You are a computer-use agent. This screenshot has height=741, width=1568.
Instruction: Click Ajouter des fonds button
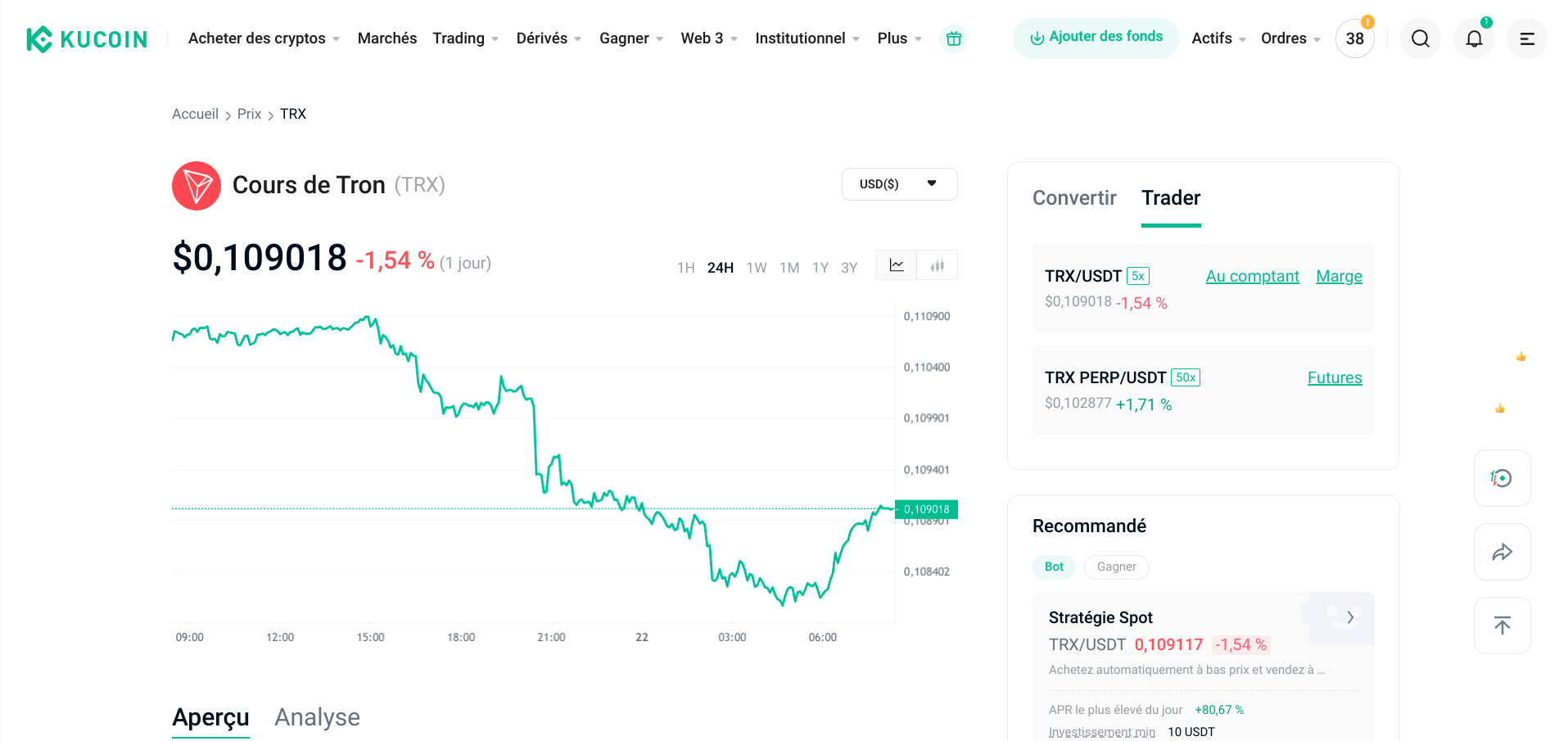point(1096,38)
